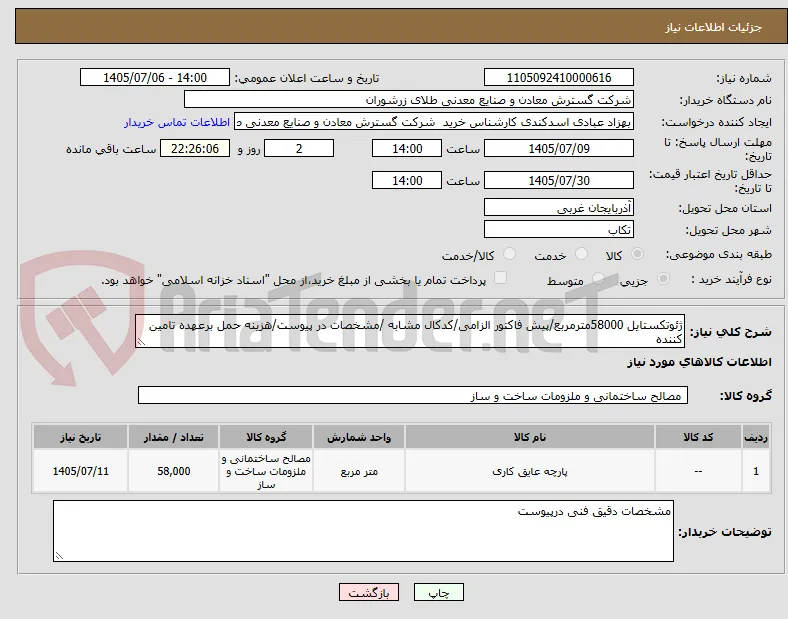The height and width of the screenshot is (619, 788).
Task: Click the مصالح ساختمانی group cell in table
Action: pos(266,471)
